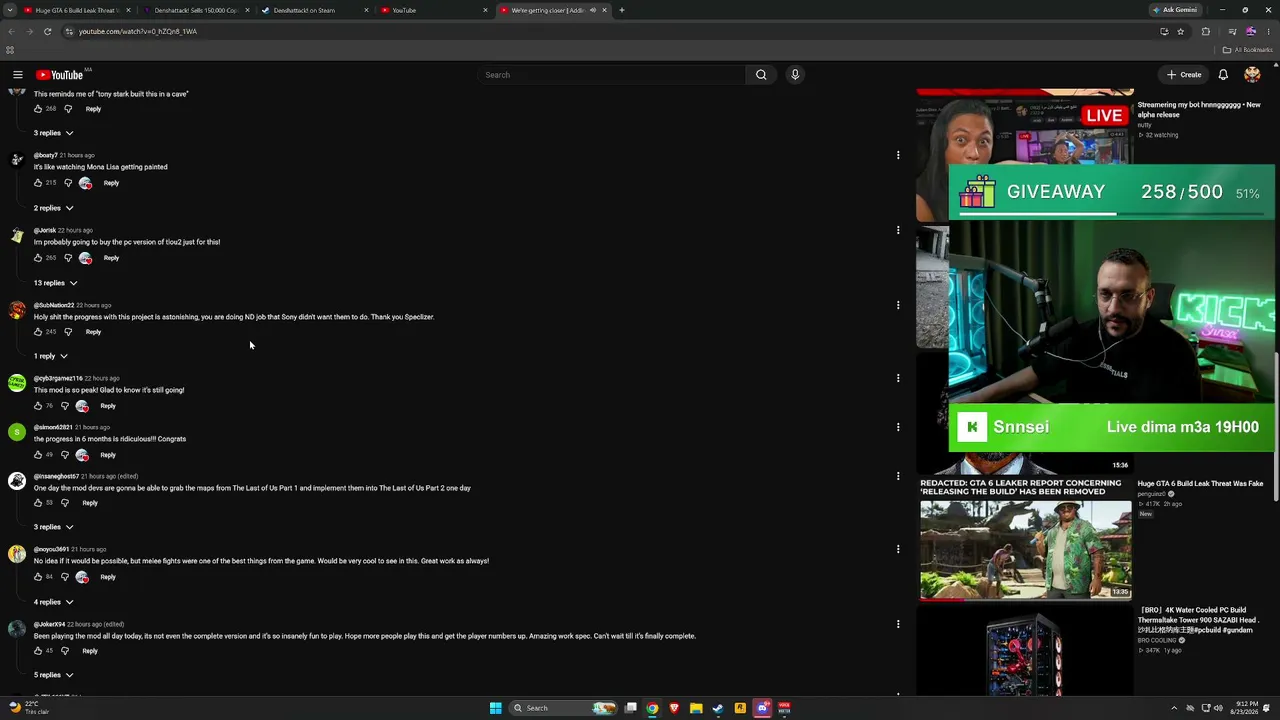Switch to 'Denshattack! on Steam' tab
The width and height of the screenshot is (1280, 720).
click(x=315, y=10)
